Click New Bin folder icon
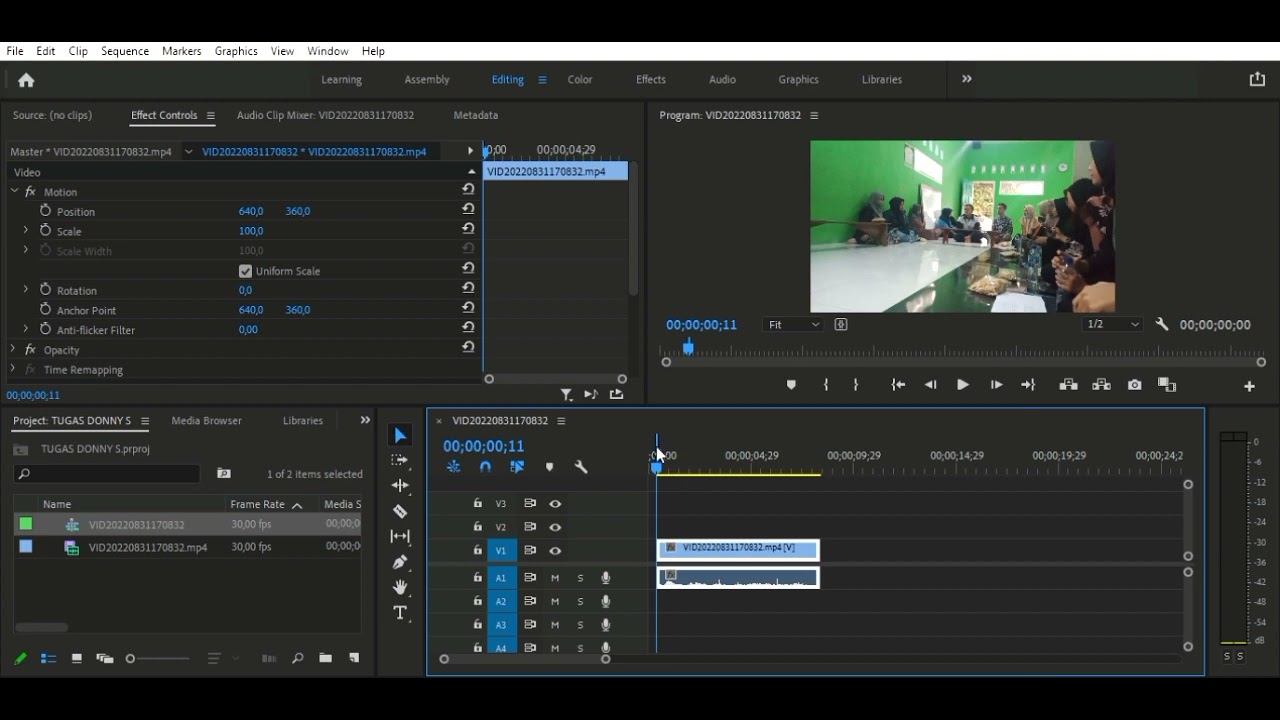The width and height of the screenshot is (1280, 720). pos(325,658)
